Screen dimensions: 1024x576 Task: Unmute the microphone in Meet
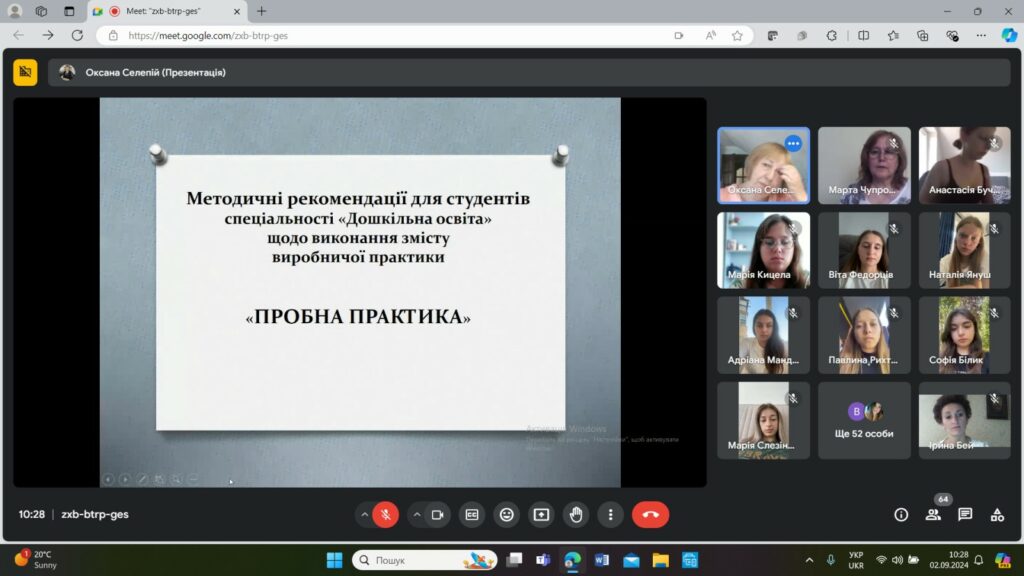tap(385, 515)
